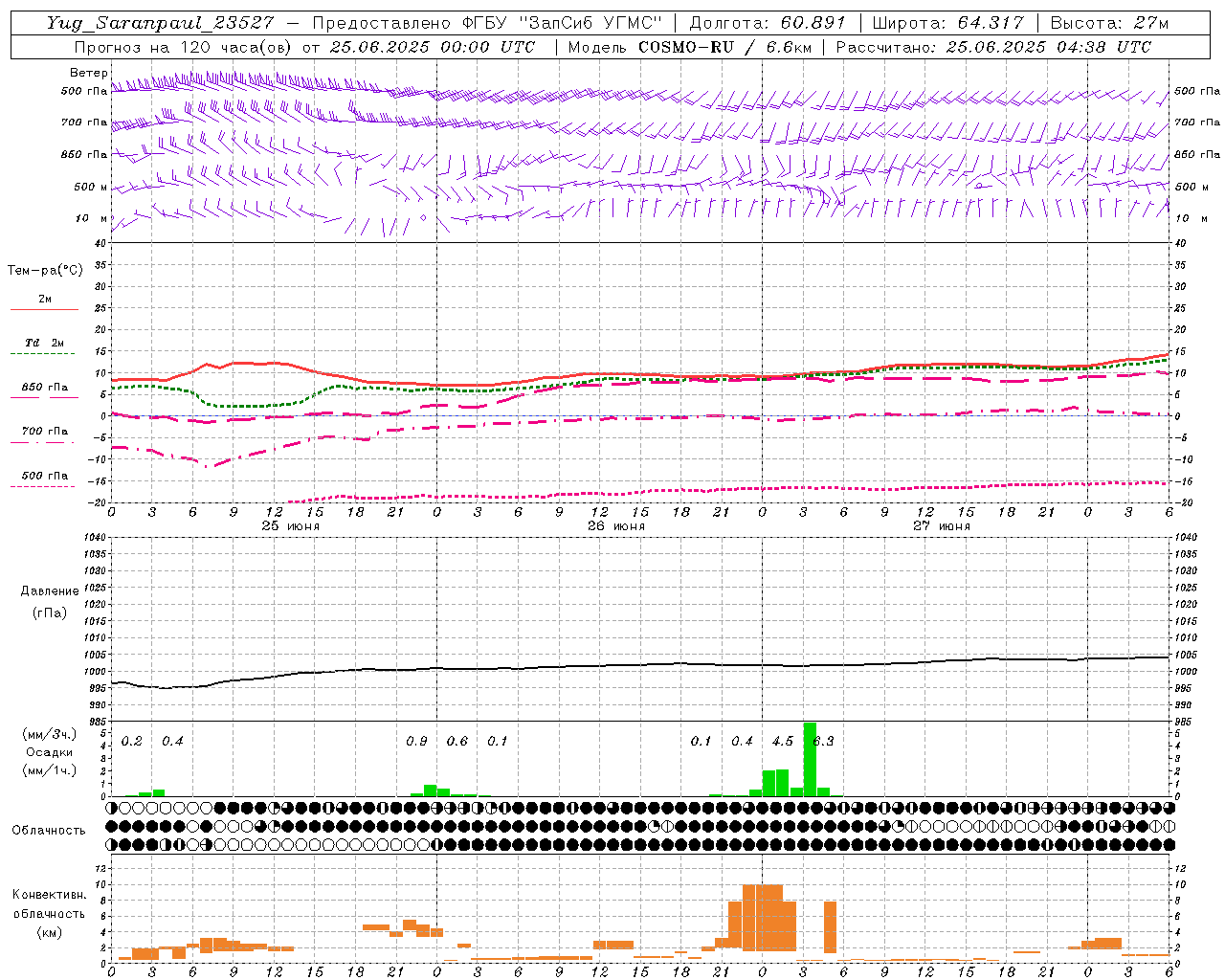Click the Облачность cloudiness label

(49, 831)
